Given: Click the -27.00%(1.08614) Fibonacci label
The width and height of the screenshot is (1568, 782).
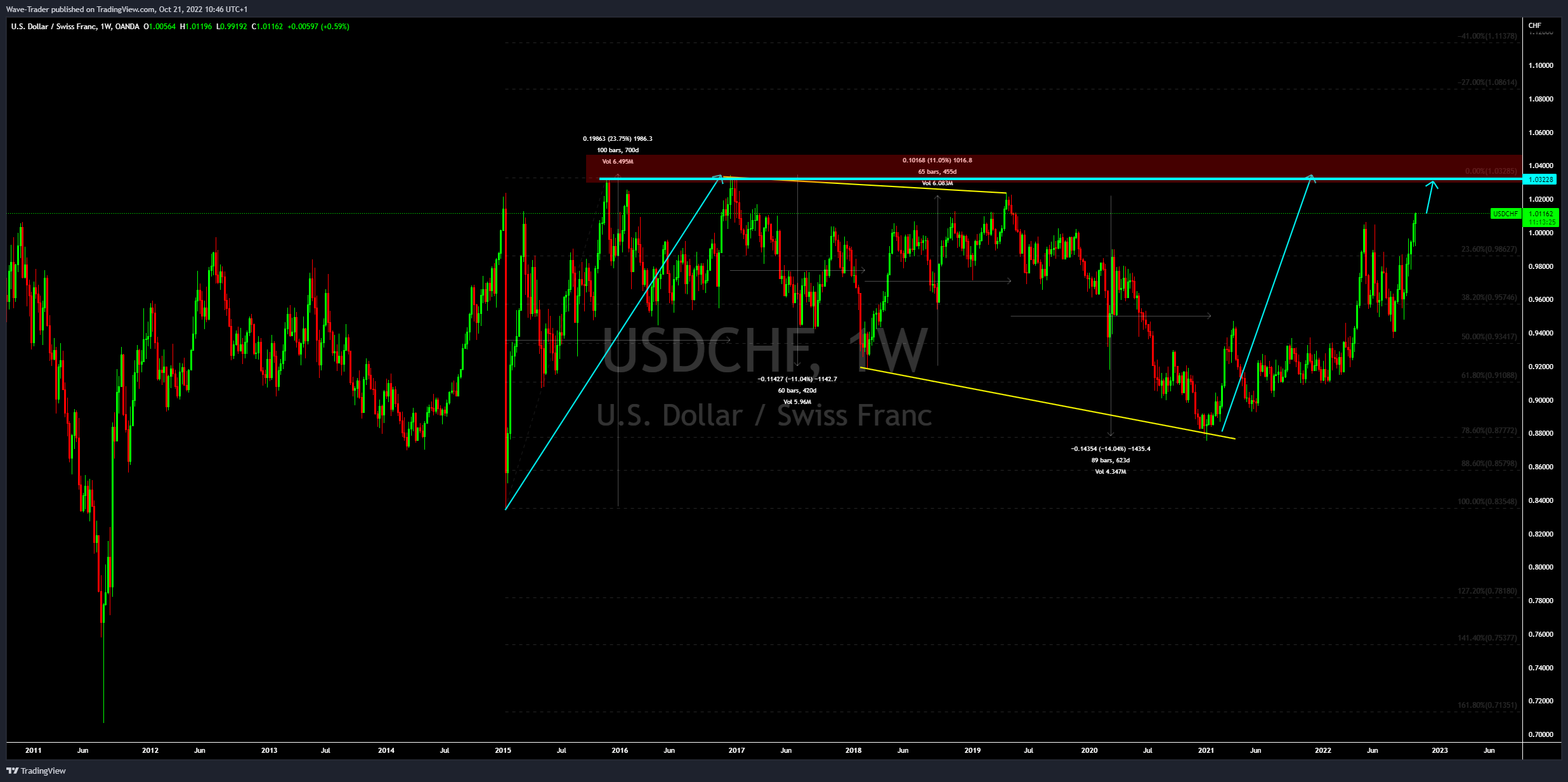Looking at the screenshot, I should coord(1487,82).
